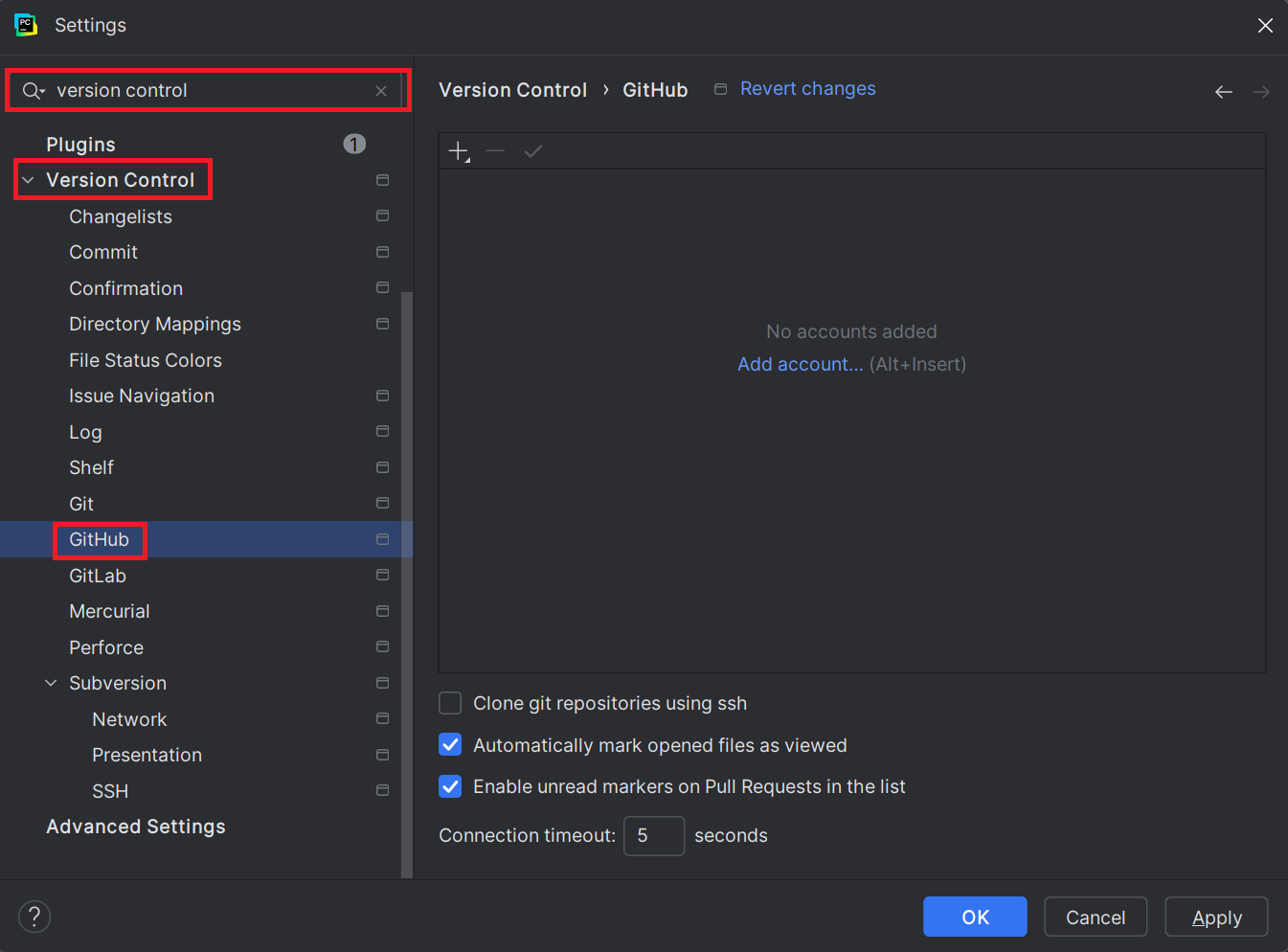This screenshot has width=1288, height=952.
Task: Collapse the Subversion tree node
Action: (51, 683)
